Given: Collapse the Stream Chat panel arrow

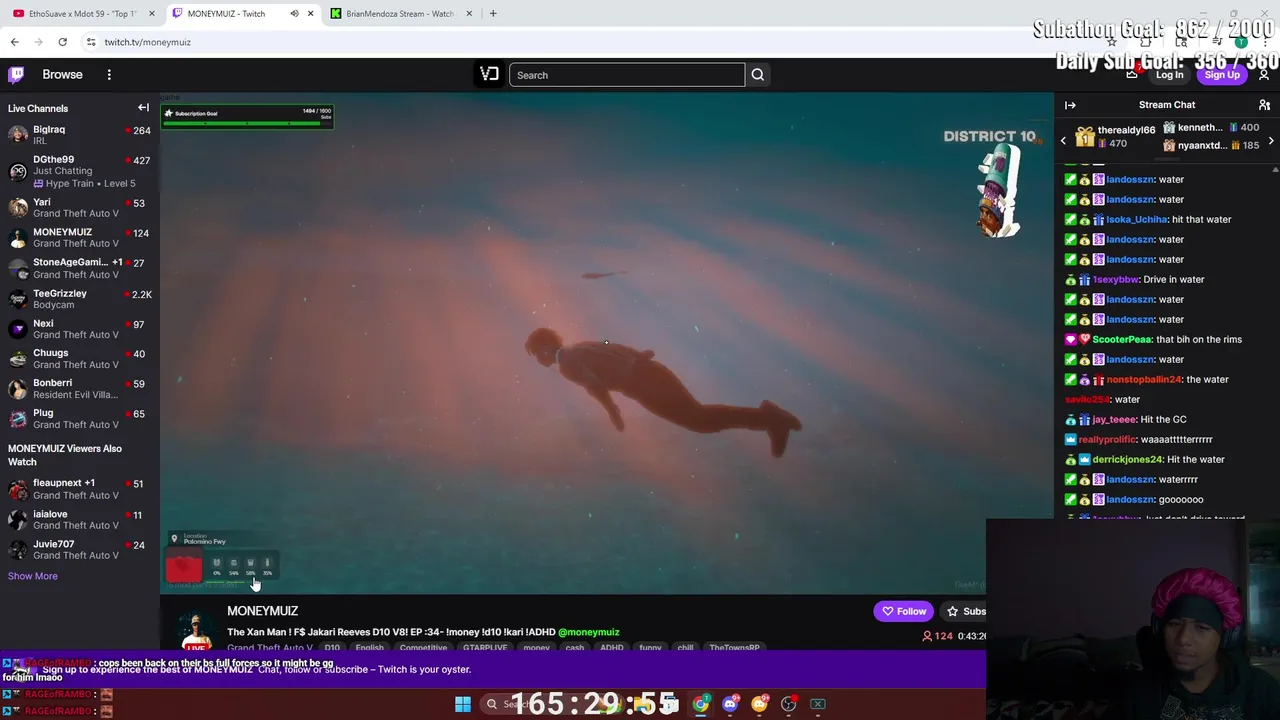Looking at the screenshot, I should pos(1070,105).
